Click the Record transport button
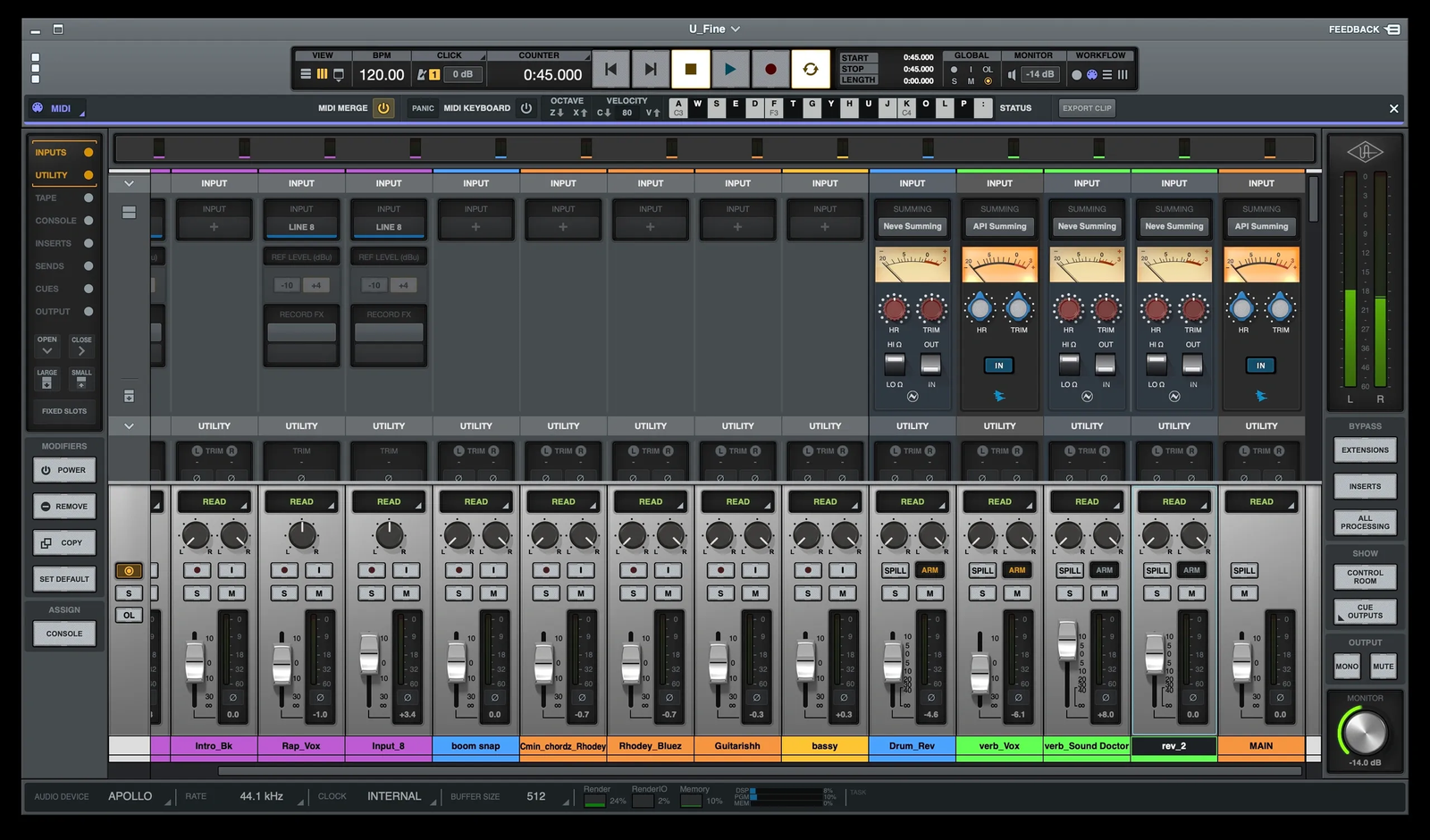 coord(770,69)
